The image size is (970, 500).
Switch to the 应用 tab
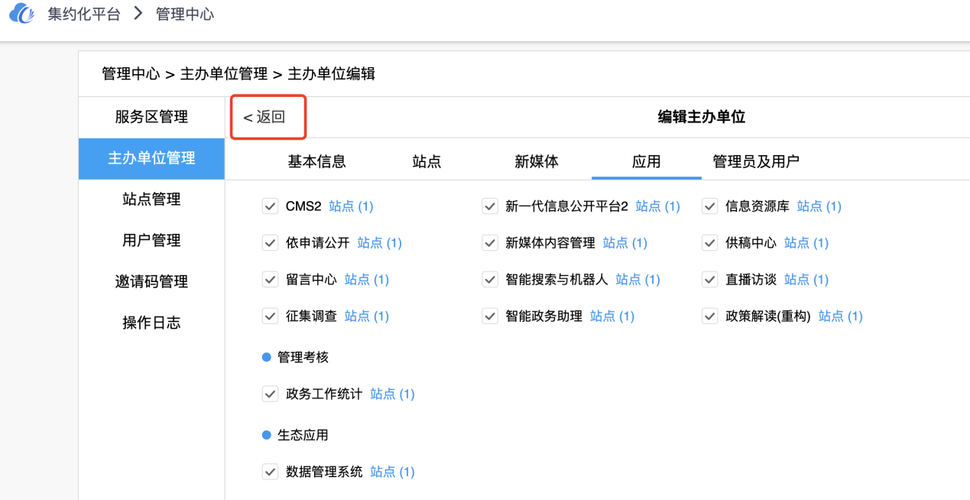[x=646, y=162]
